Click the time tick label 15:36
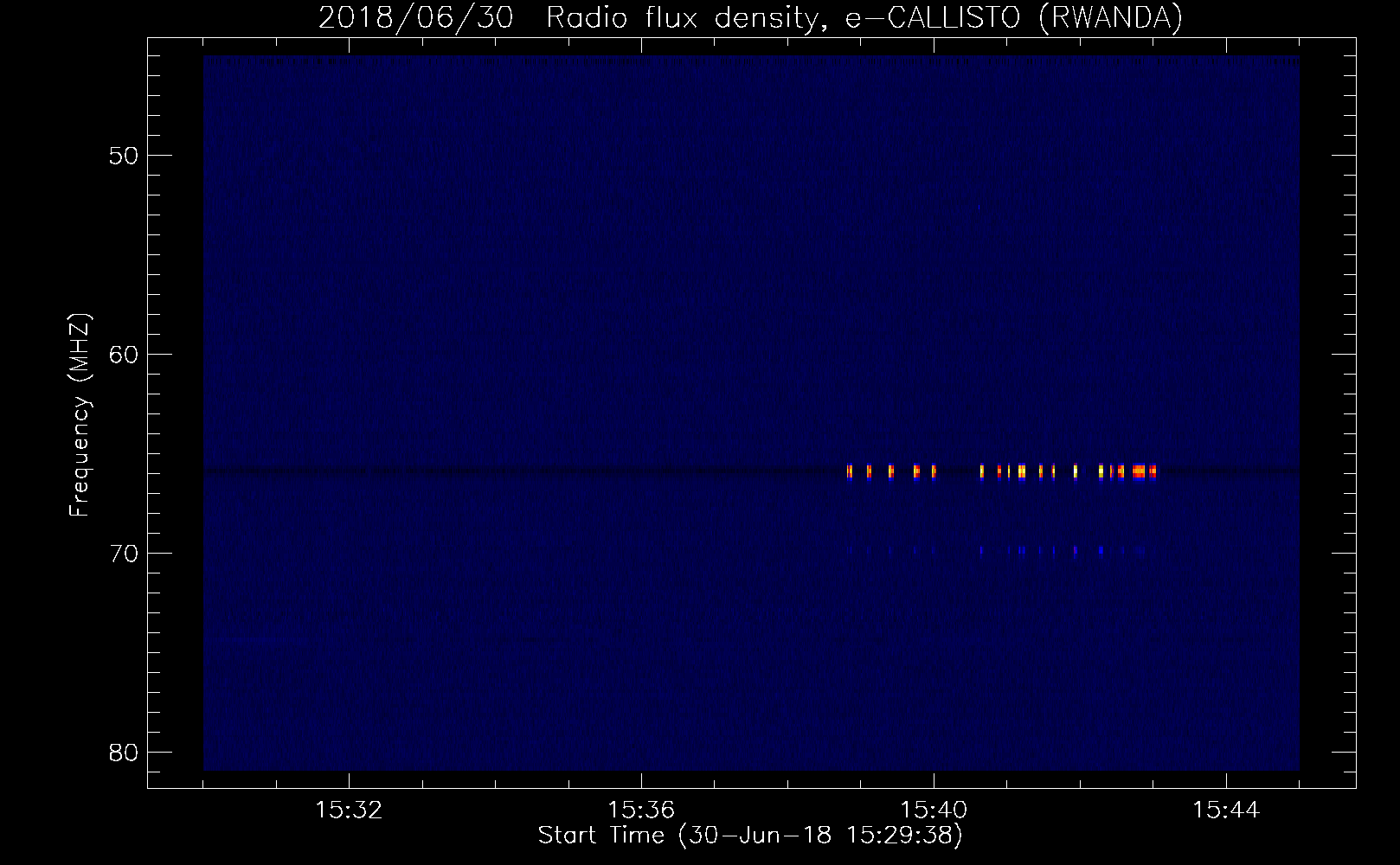The image size is (1400, 865). [x=641, y=811]
